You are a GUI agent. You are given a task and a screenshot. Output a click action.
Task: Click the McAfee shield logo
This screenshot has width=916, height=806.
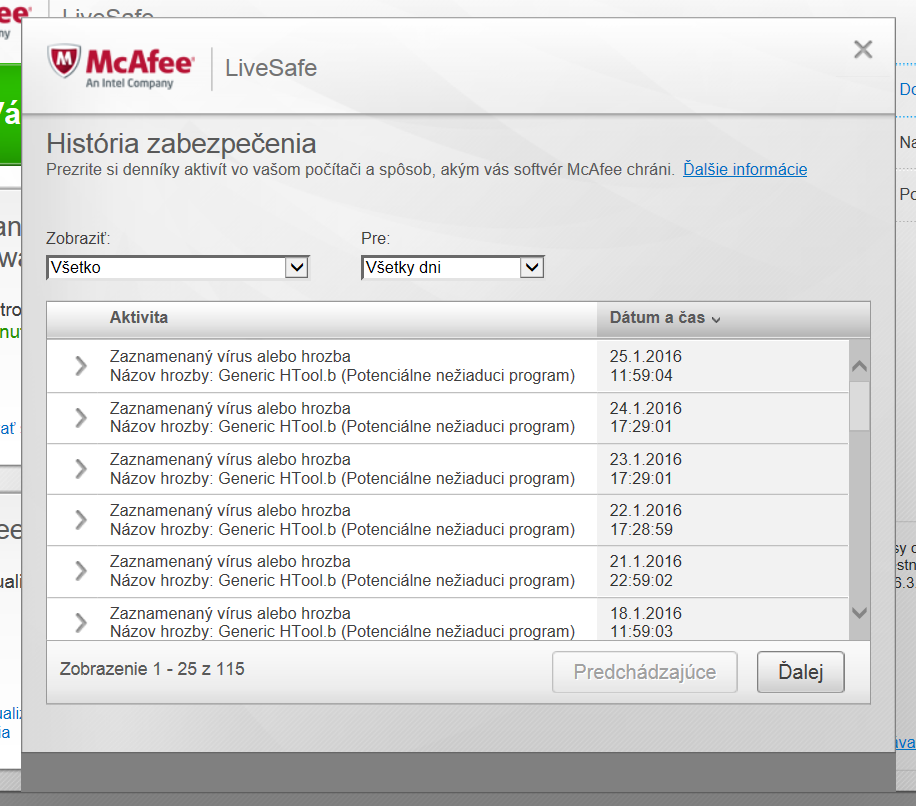point(64,60)
